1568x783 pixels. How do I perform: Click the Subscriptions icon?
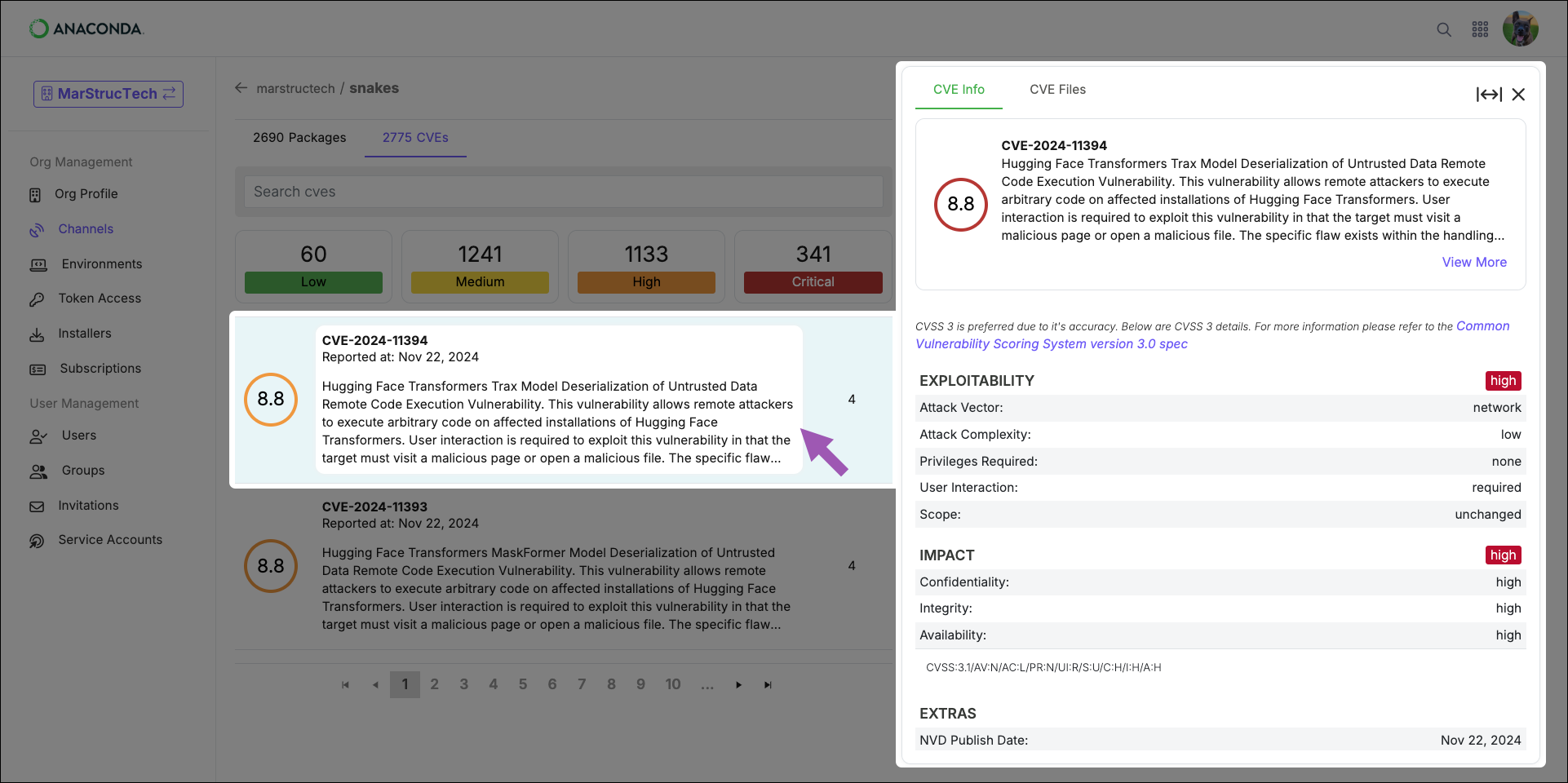[x=38, y=369]
